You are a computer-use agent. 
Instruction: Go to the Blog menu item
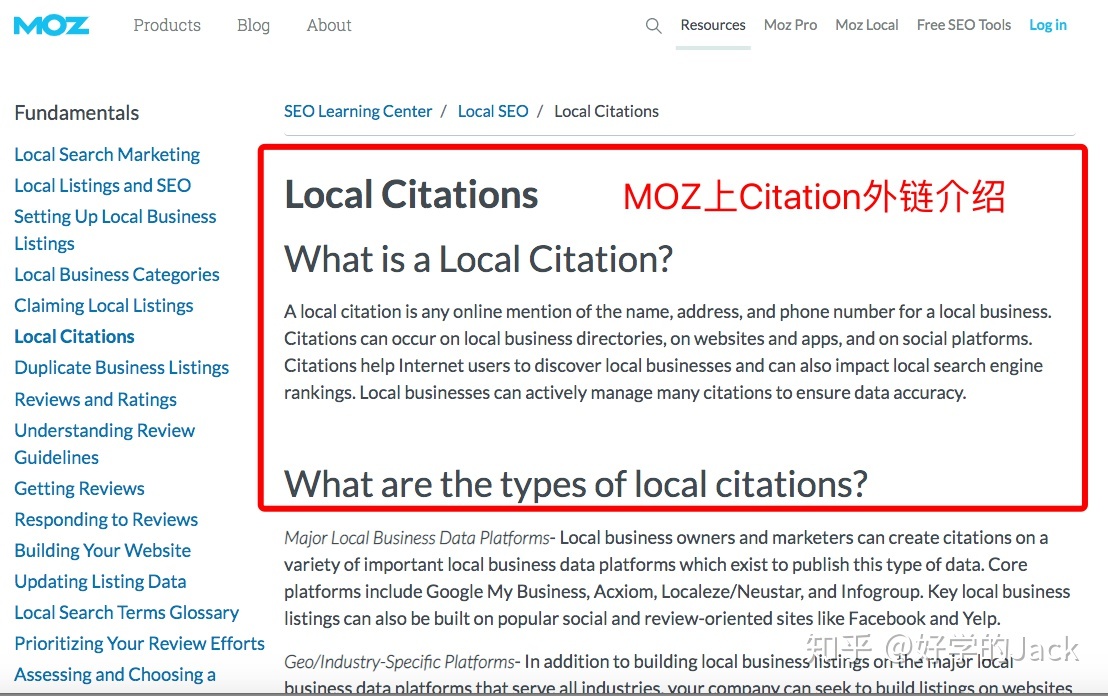[253, 25]
